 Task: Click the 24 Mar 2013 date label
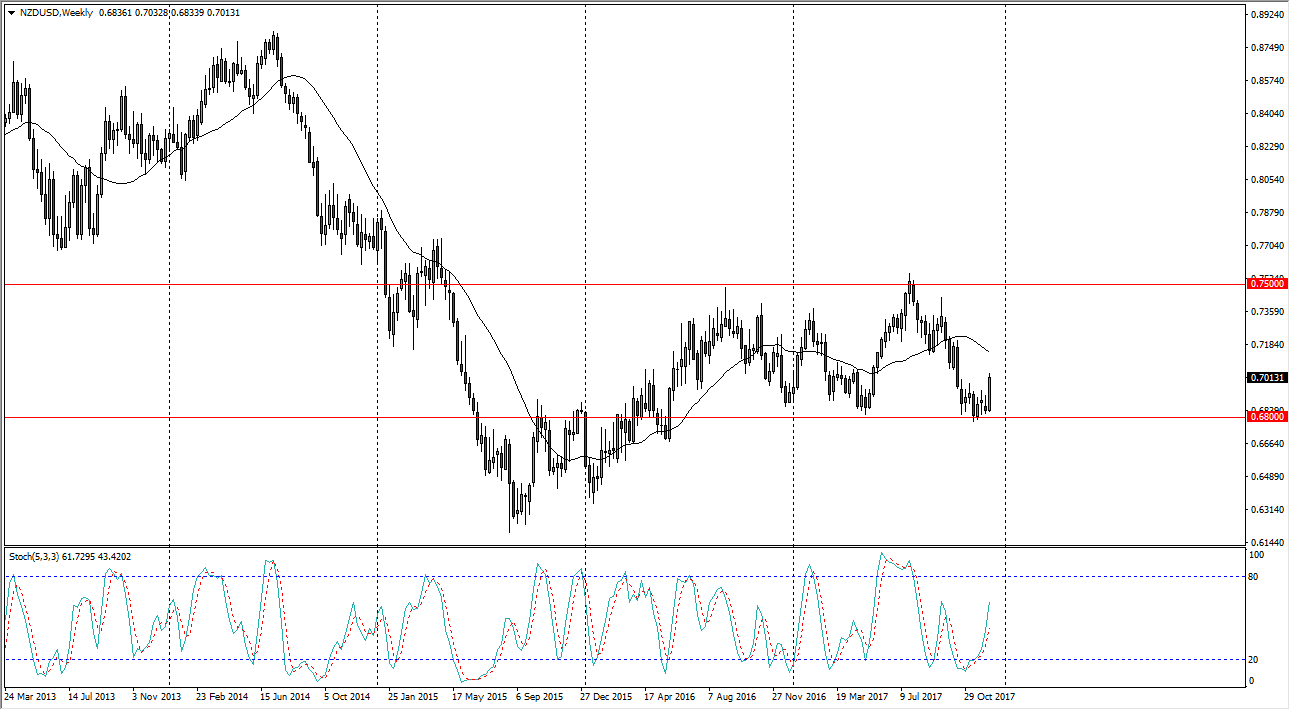pyautogui.click(x=30, y=696)
